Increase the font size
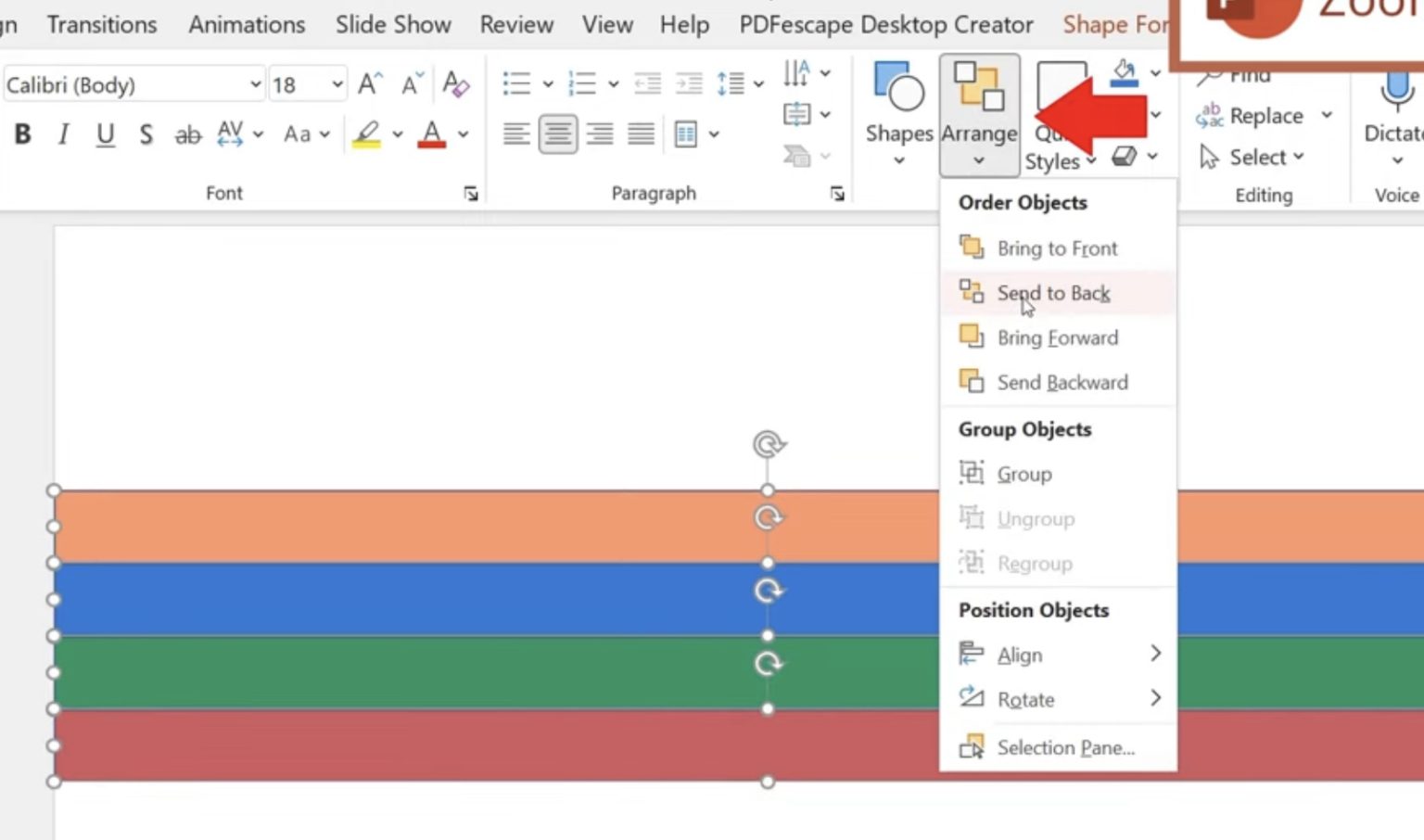 (x=368, y=83)
